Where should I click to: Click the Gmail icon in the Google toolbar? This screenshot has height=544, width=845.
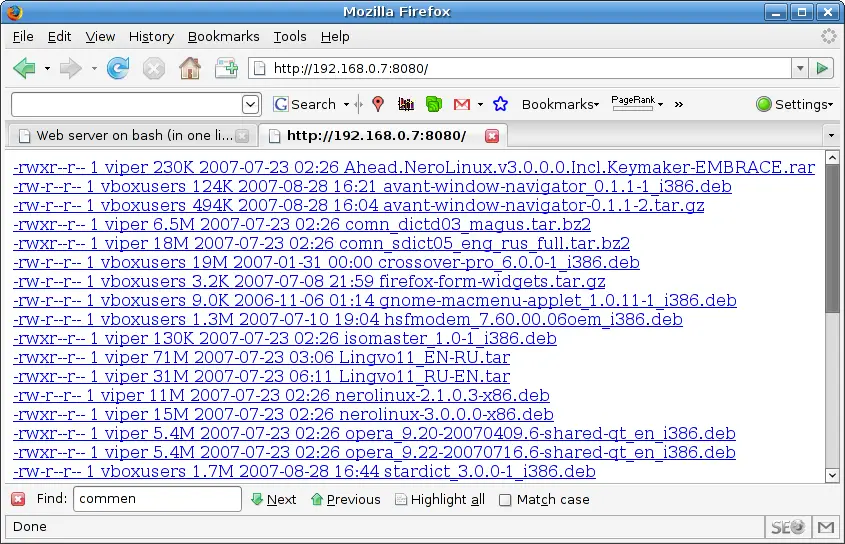[x=461, y=104]
